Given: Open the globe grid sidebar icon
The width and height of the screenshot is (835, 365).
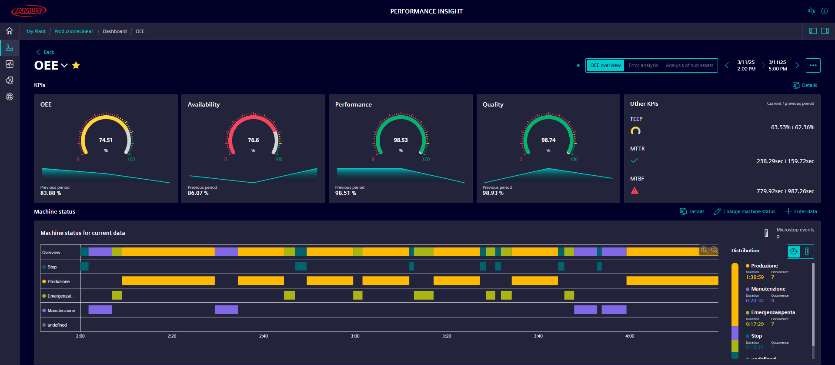Looking at the screenshot, I should click(x=9, y=97).
